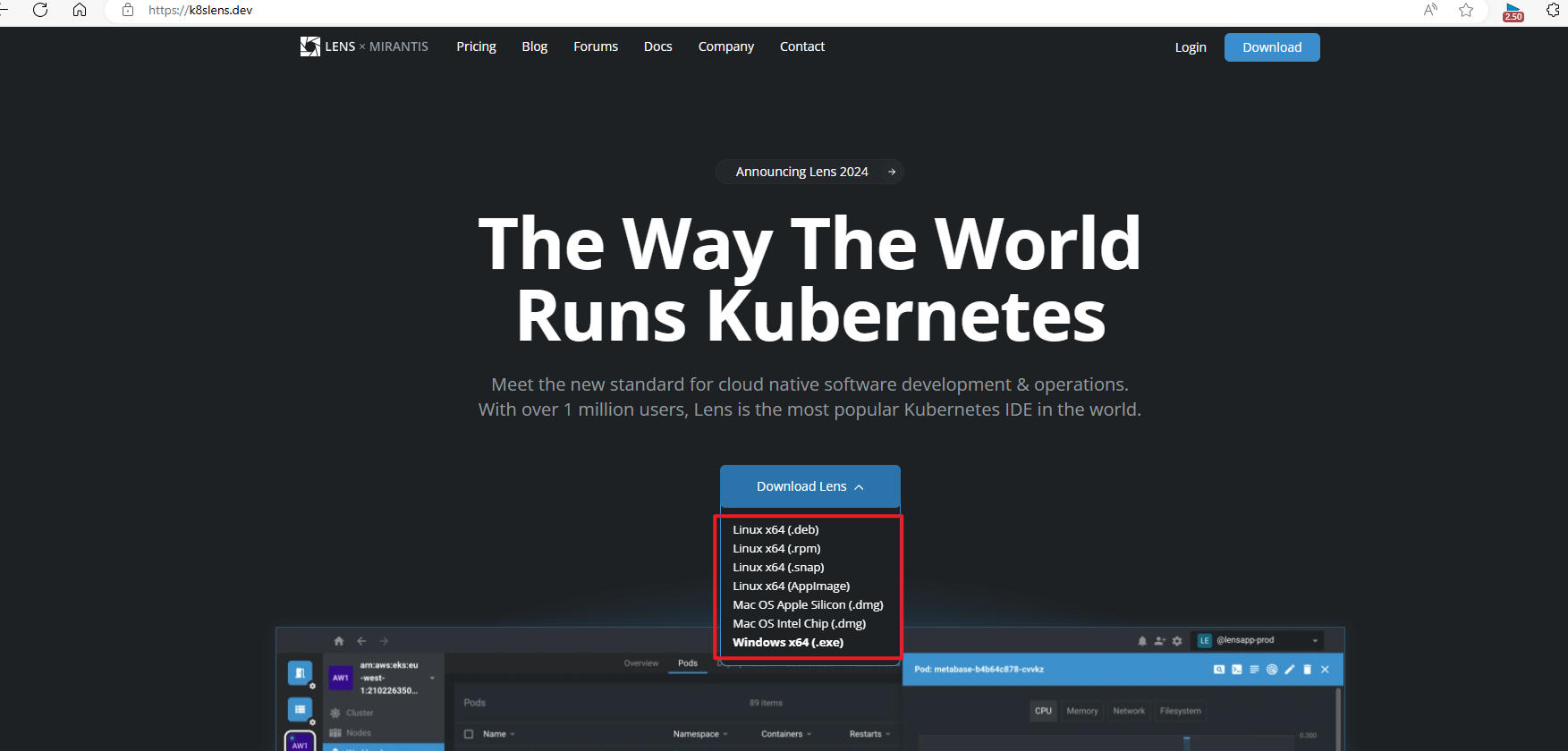Click the add user icon in Lens preview
Screen dimensions: 1568x751
pos(1160,641)
